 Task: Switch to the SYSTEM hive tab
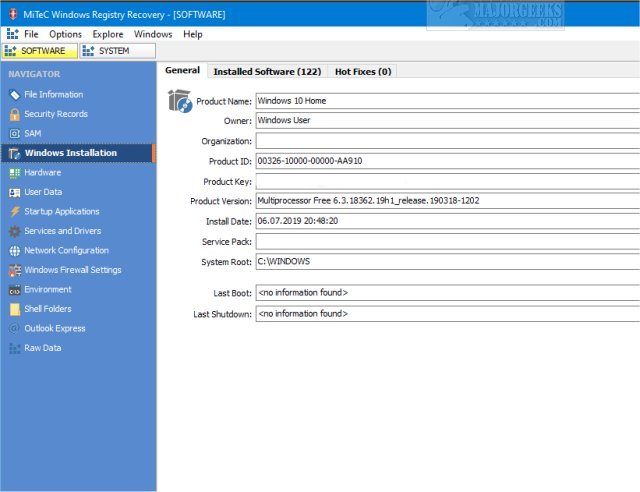click(x=118, y=51)
